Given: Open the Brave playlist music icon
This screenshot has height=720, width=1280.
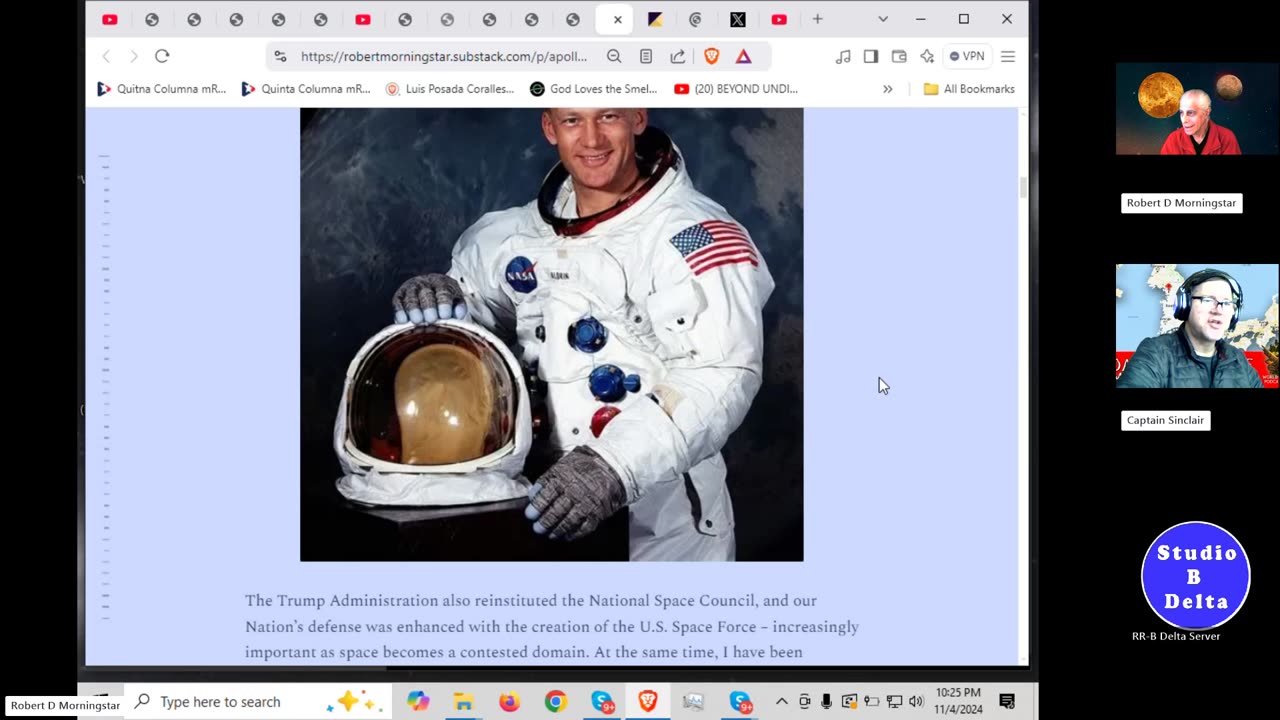Looking at the screenshot, I should pyautogui.click(x=843, y=56).
